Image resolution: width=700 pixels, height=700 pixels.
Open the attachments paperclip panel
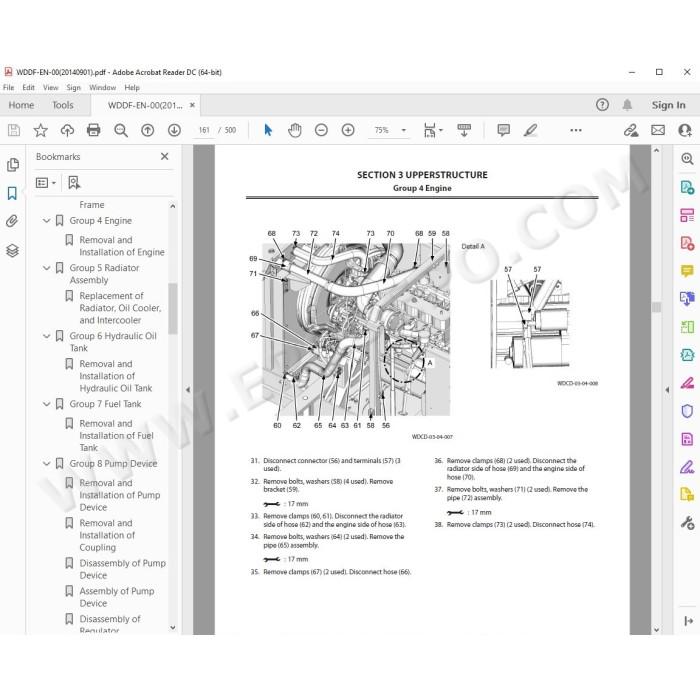coord(12,221)
